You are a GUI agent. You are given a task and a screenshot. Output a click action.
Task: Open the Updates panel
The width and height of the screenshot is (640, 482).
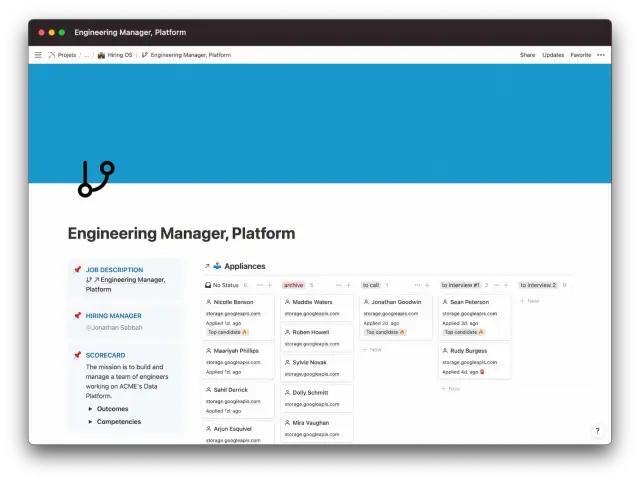553,55
